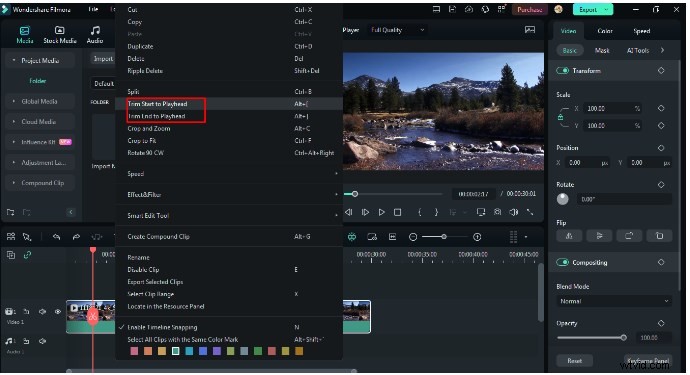Show more tabs with the chevron beside AI Tools

662,50
